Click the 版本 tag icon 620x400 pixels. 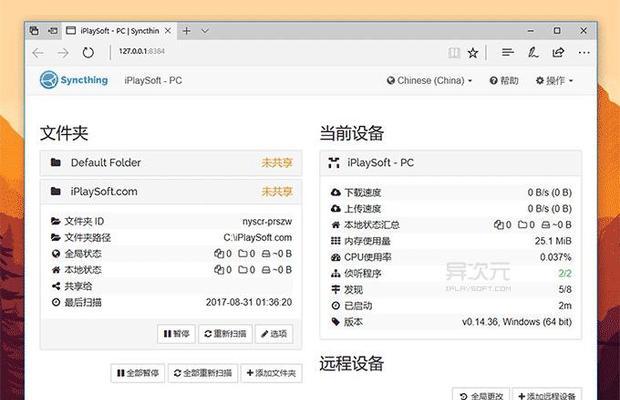pos(335,322)
